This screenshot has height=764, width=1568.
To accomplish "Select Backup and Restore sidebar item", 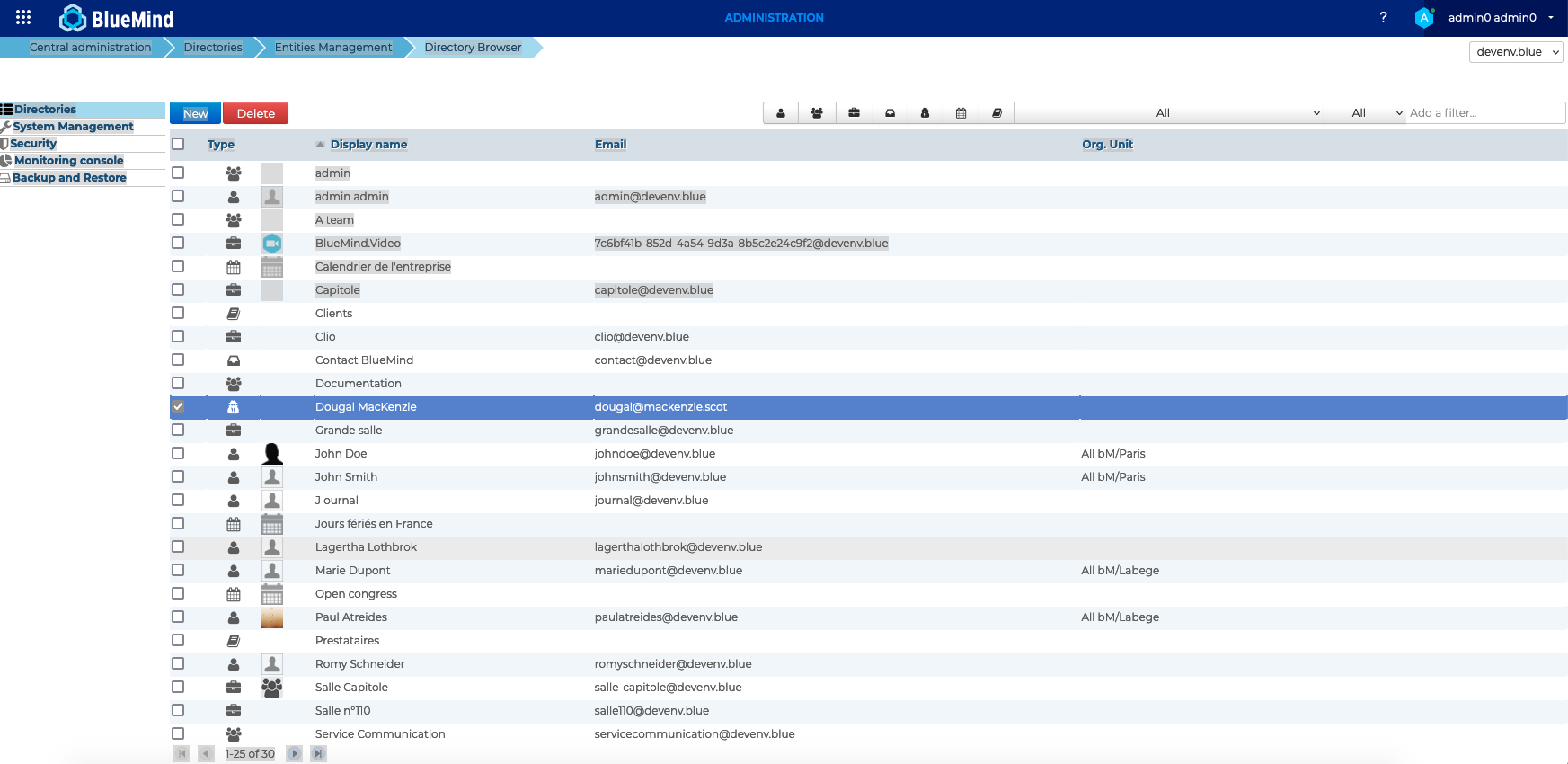I will 69,178.
